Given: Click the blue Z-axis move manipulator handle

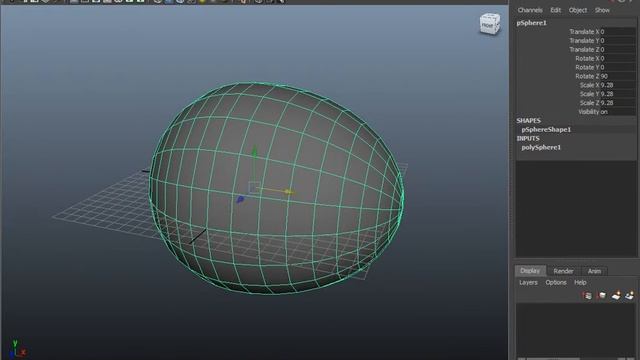Looking at the screenshot, I should point(240,199).
